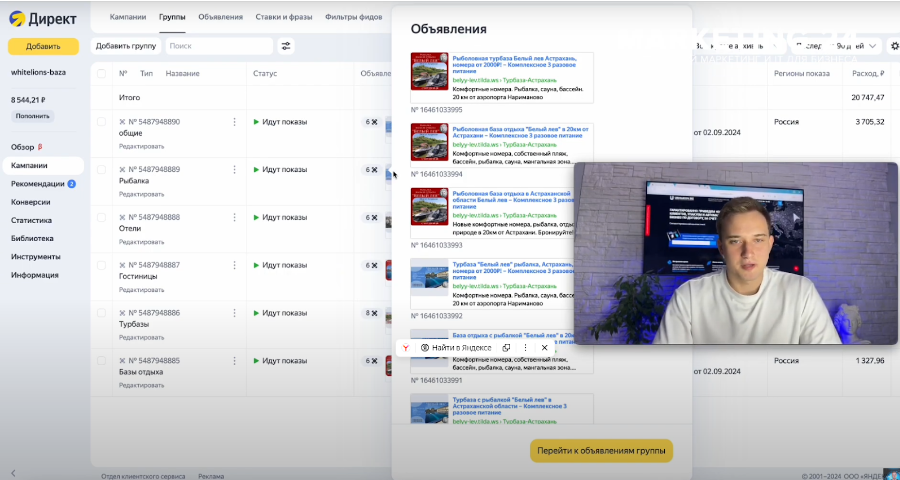Click the type icon beside № 5487948888

tap(122, 217)
